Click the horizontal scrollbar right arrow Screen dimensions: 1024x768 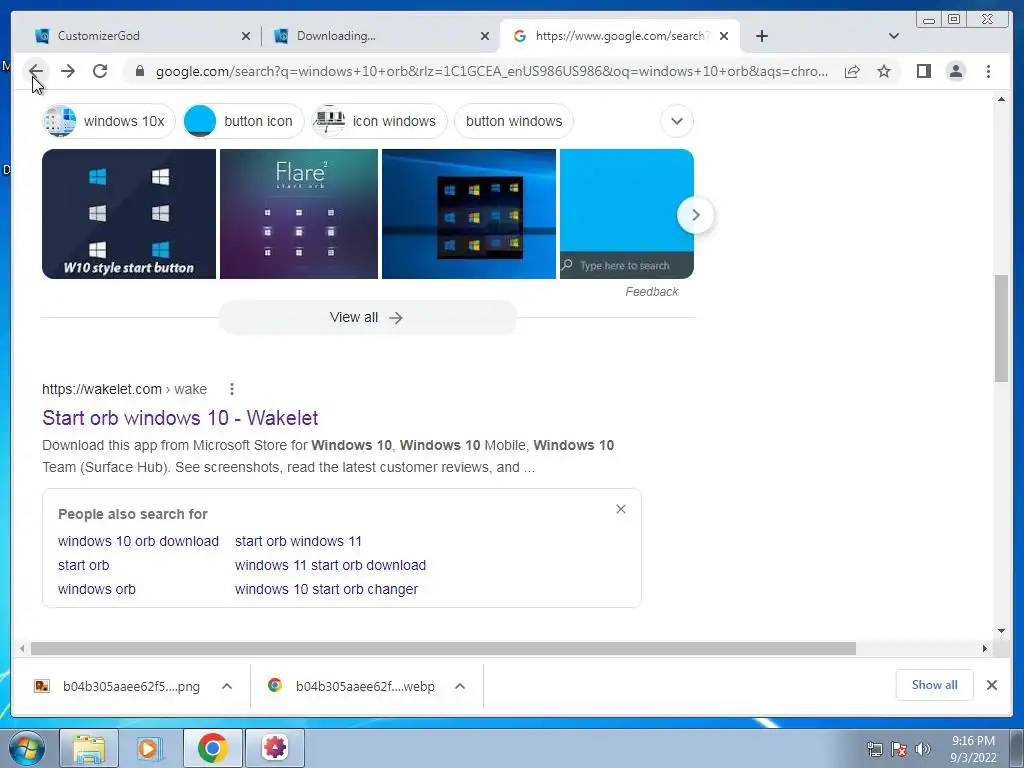[984, 648]
